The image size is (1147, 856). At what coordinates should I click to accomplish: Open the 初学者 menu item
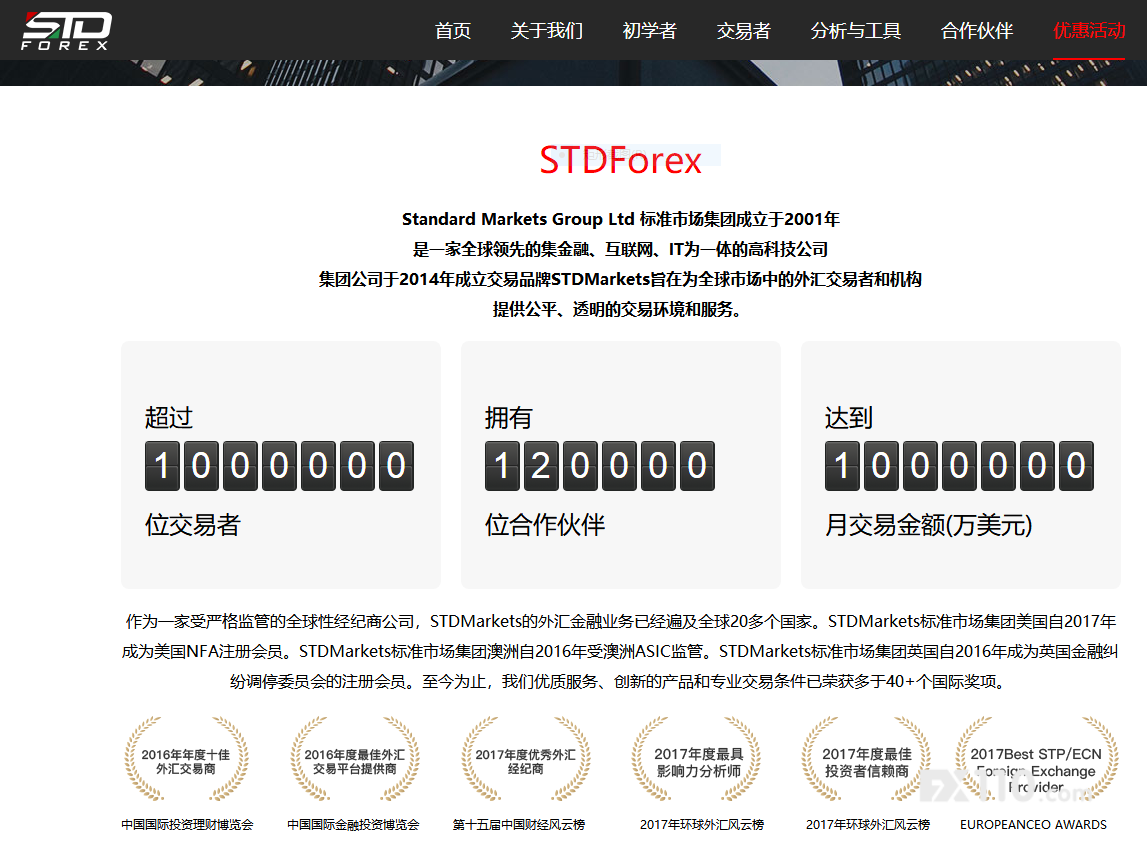pyautogui.click(x=650, y=31)
